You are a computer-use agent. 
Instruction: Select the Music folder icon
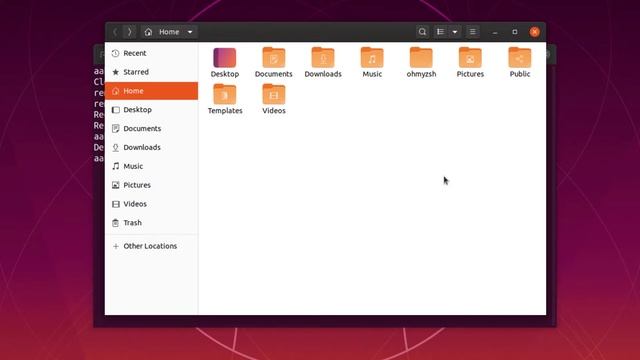tap(372, 58)
